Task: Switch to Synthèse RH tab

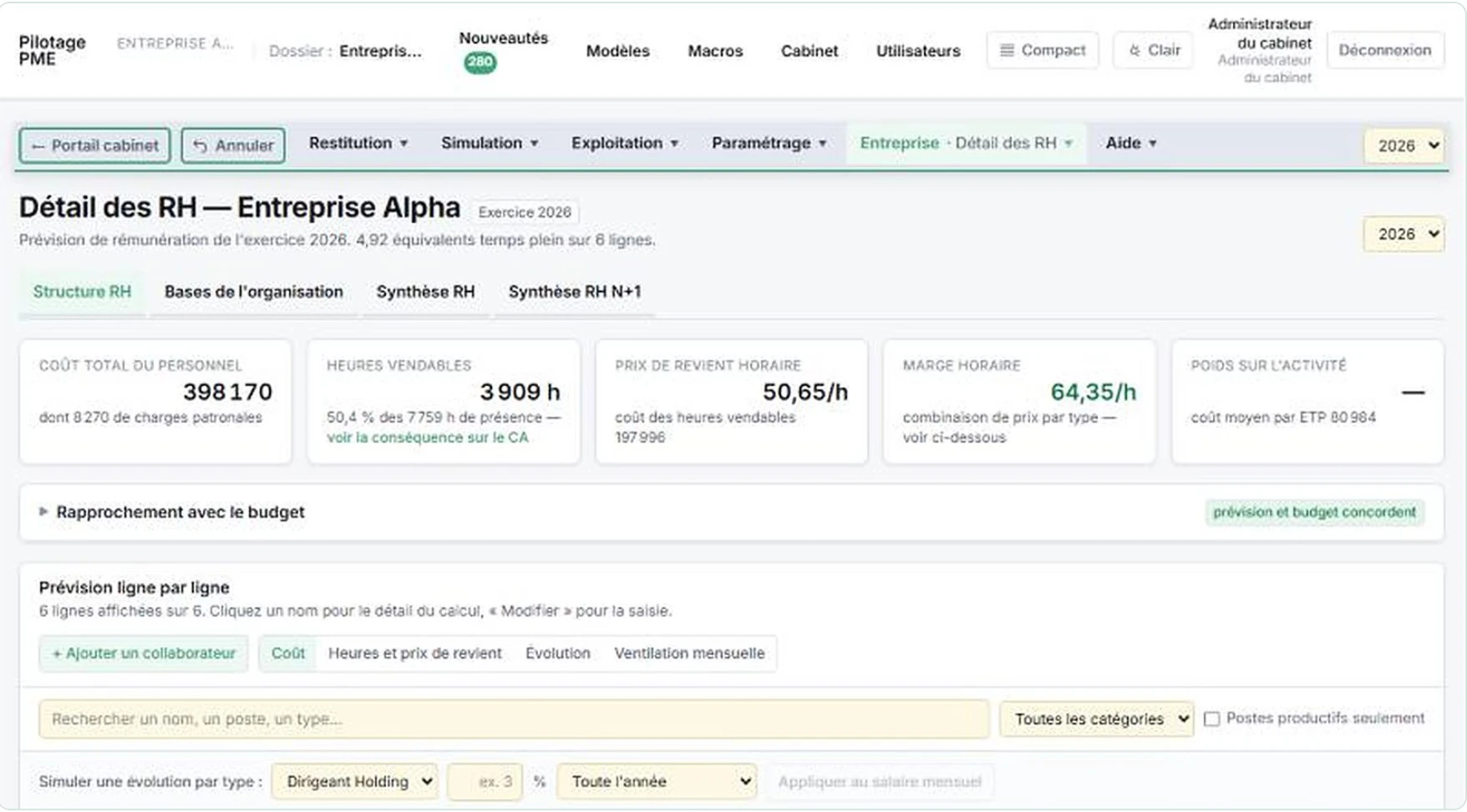Action: (x=425, y=292)
